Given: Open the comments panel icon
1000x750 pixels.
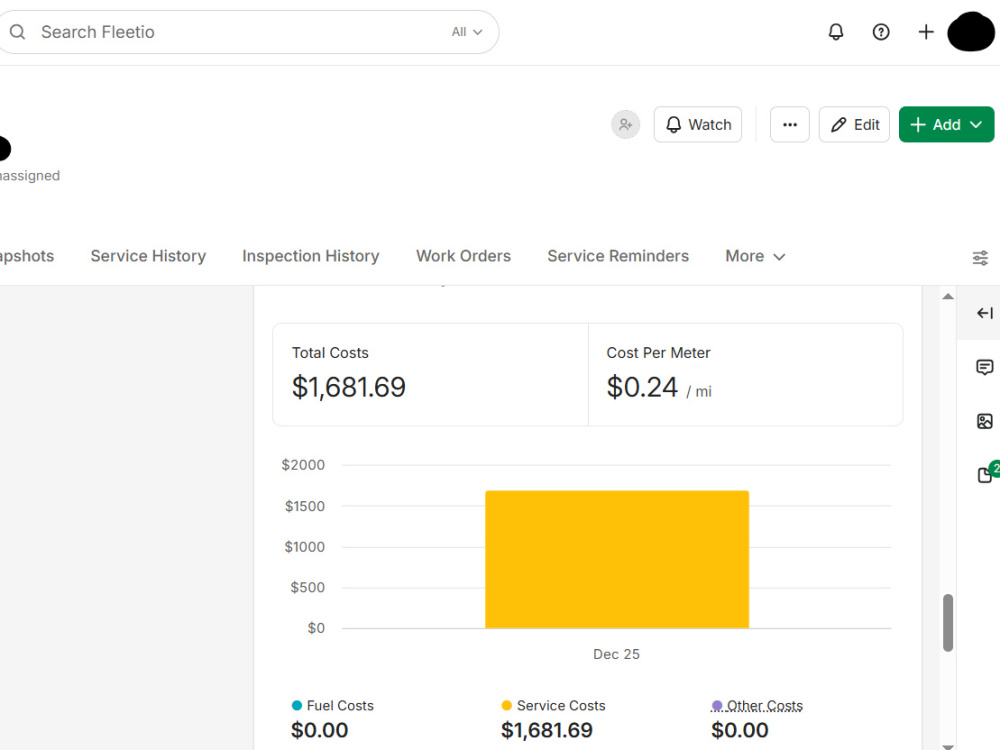Looking at the screenshot, I should coord(985,367).
